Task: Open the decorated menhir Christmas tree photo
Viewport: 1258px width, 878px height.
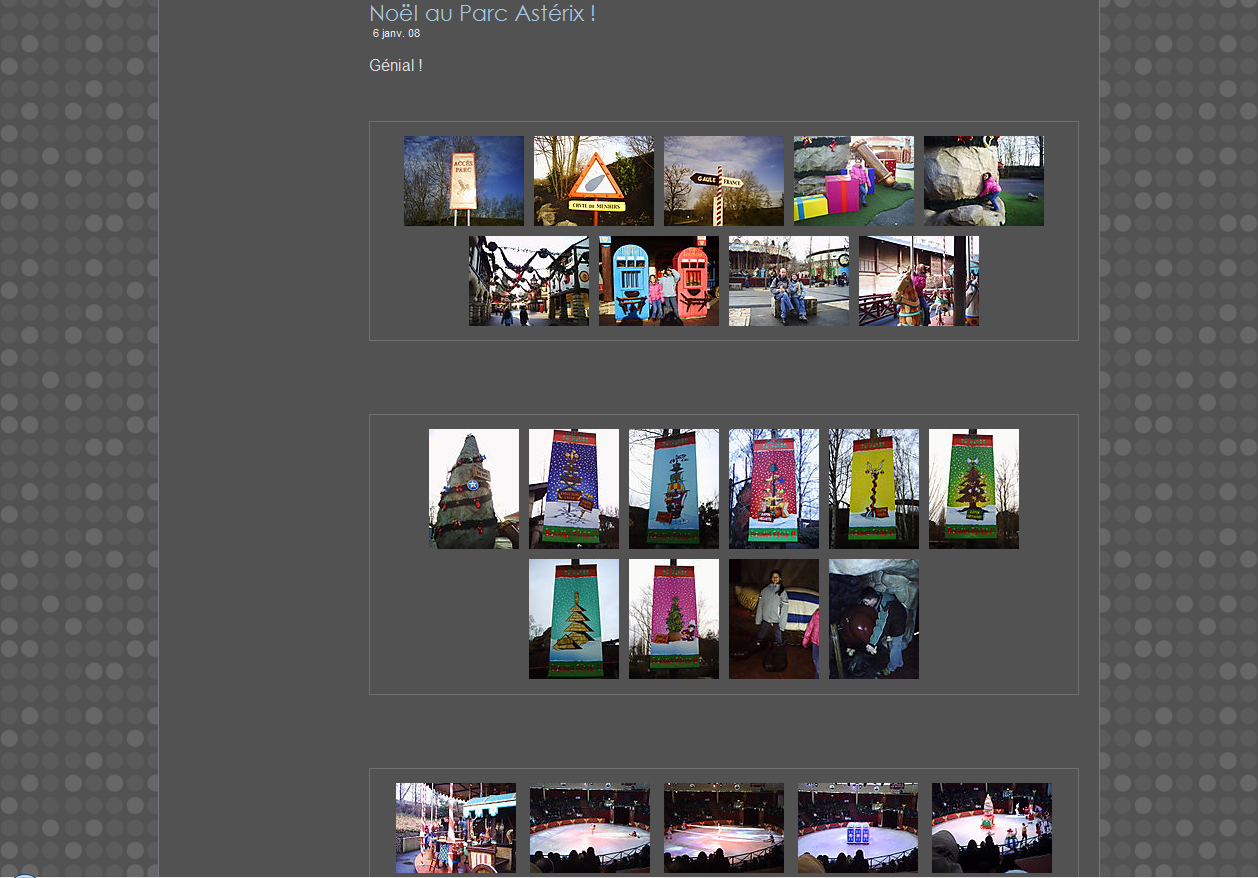Action: pyautogui.click(x=473, y=489)
